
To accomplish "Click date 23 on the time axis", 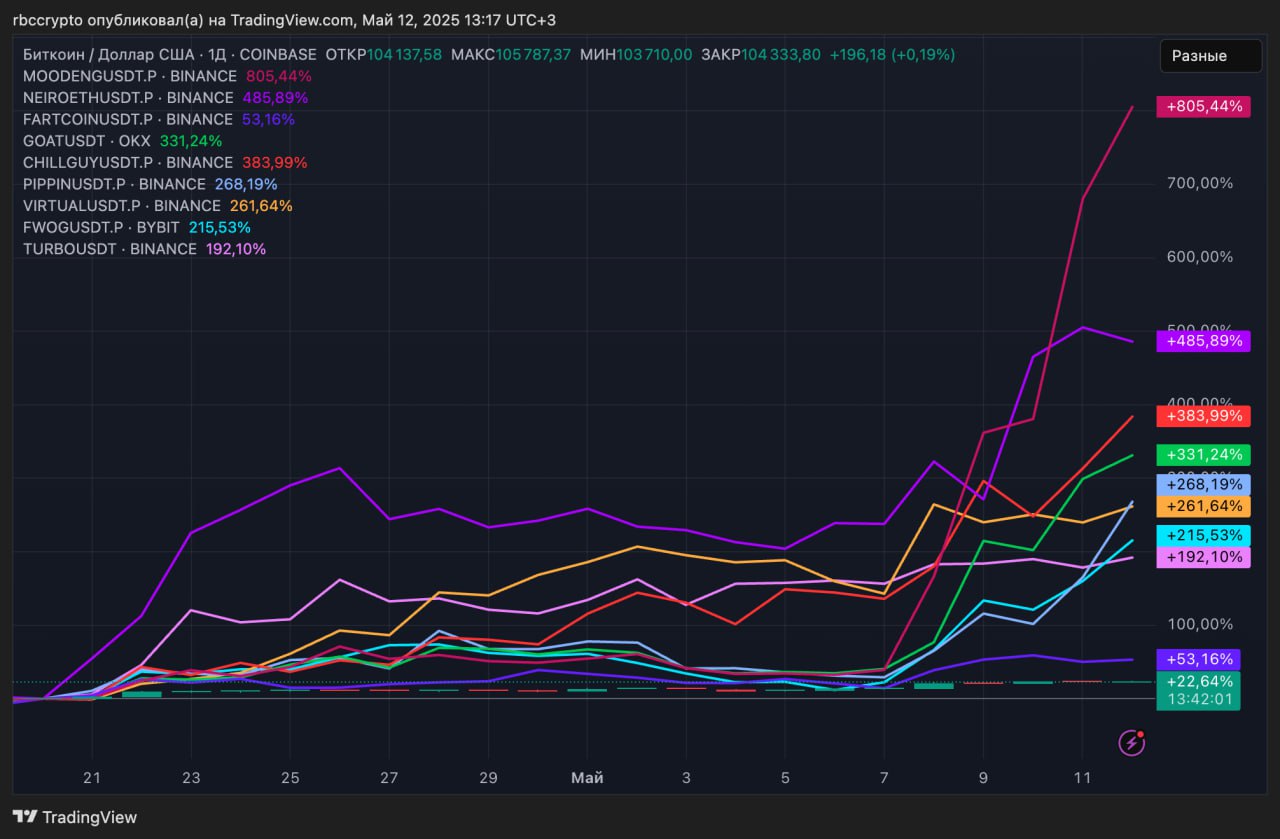I will point(191,777).
